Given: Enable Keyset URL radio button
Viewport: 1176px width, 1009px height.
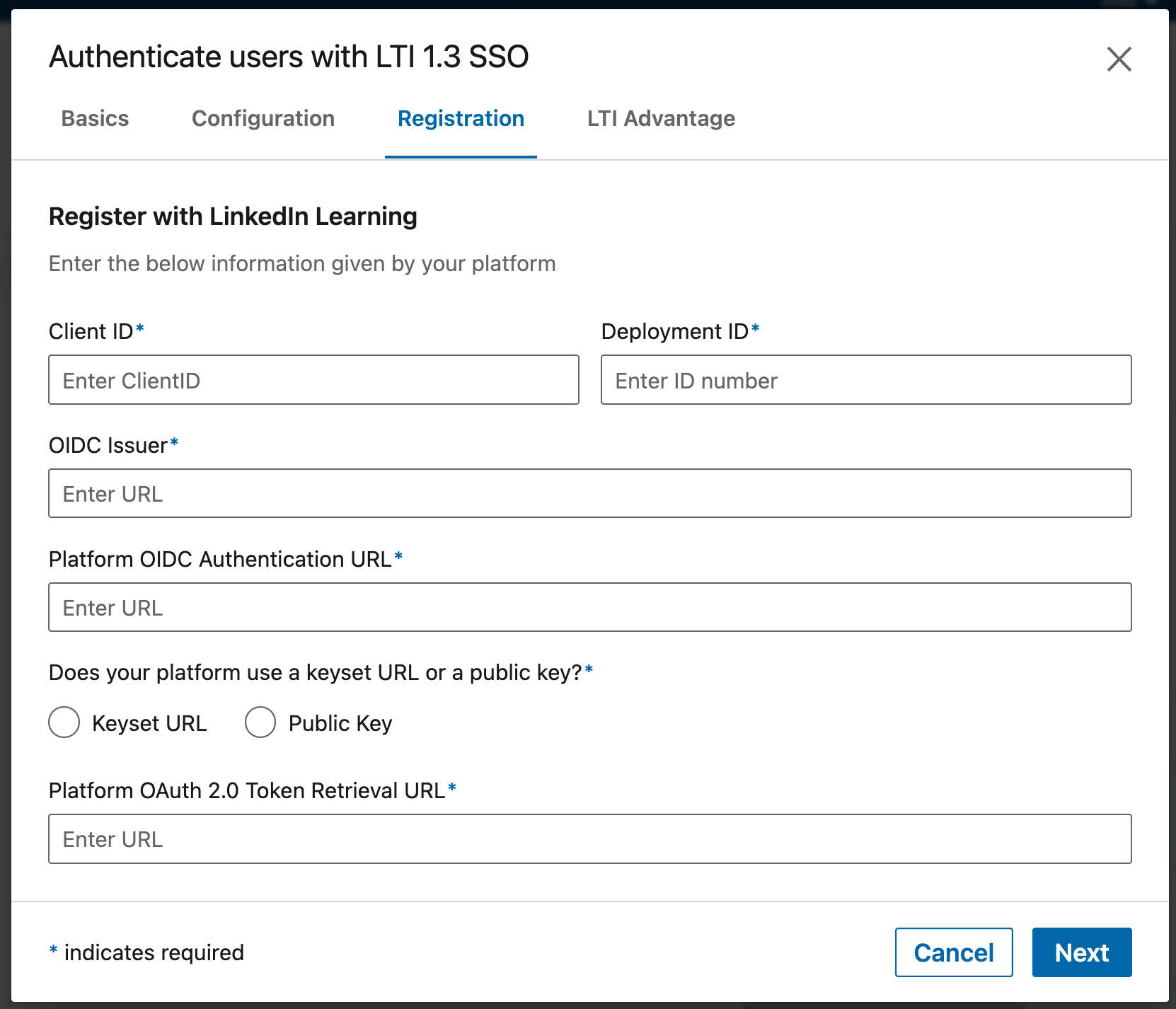Looking at the screenshot, I should 64,722.
